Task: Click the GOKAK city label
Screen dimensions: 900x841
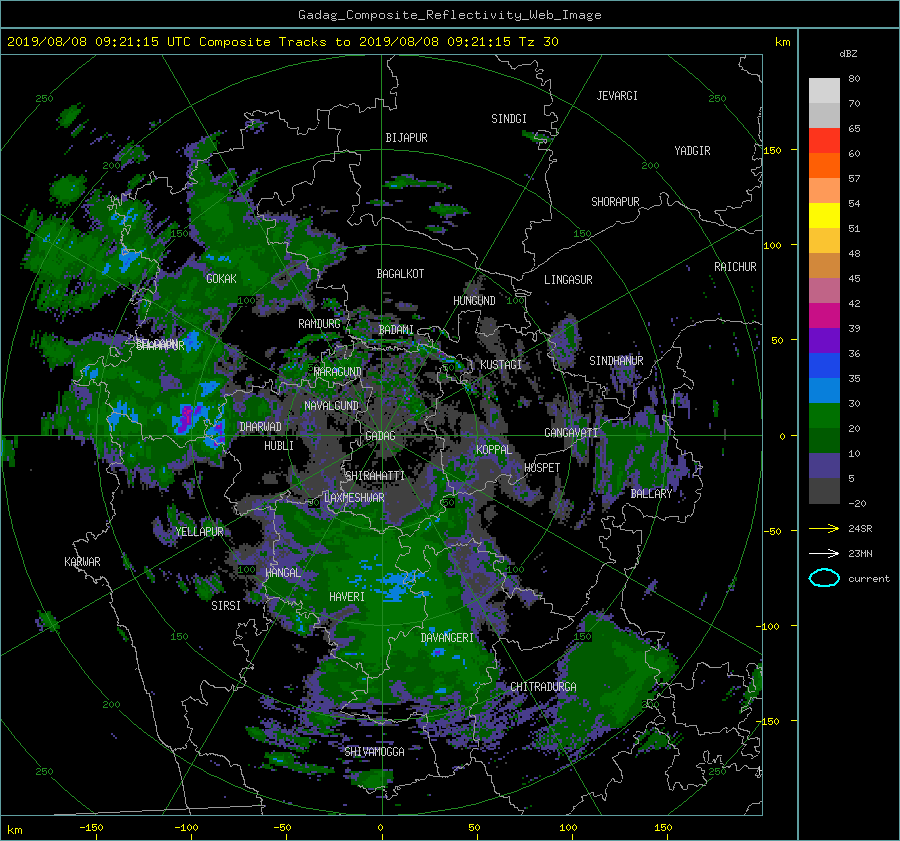Action: click(x=221, y=279)
